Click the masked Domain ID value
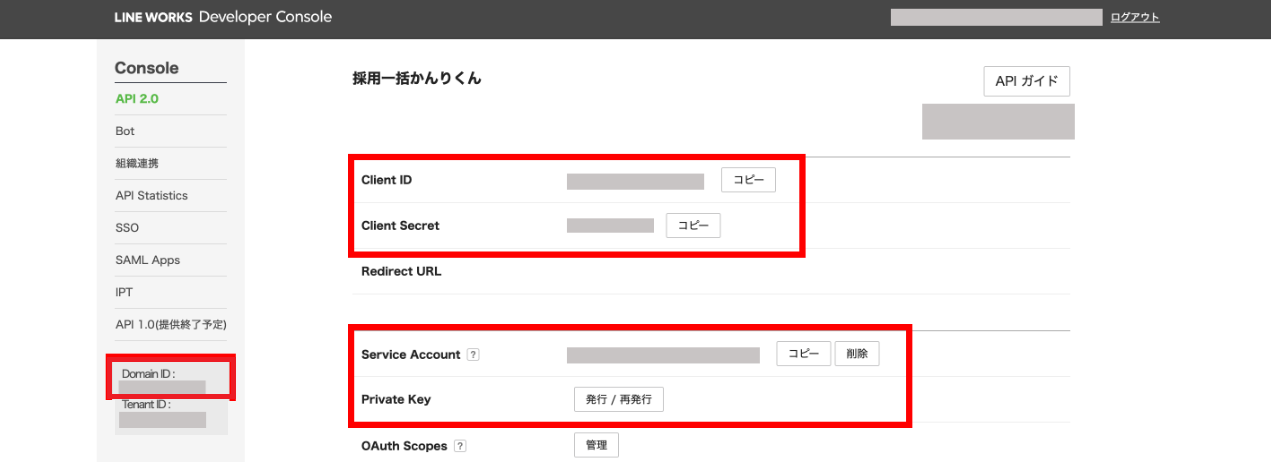 point(162,387)
